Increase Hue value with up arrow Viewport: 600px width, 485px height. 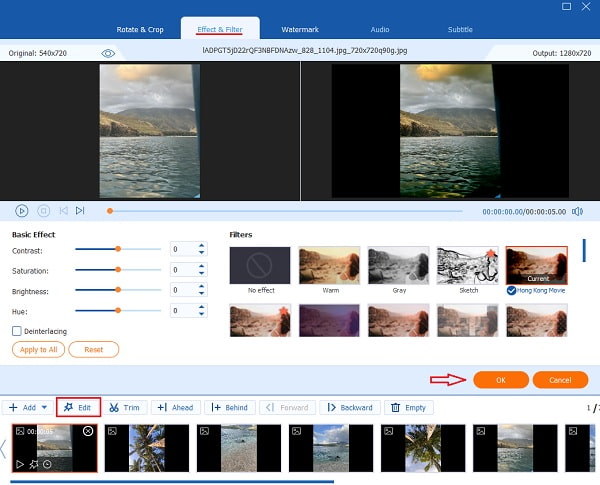[x=201, y=307]
